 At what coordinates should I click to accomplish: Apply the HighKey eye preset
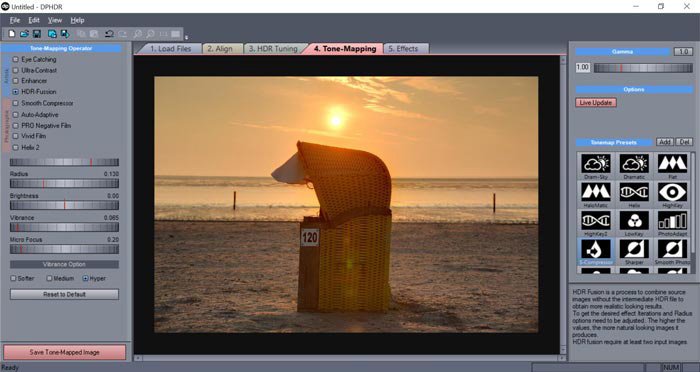(672, 195)
